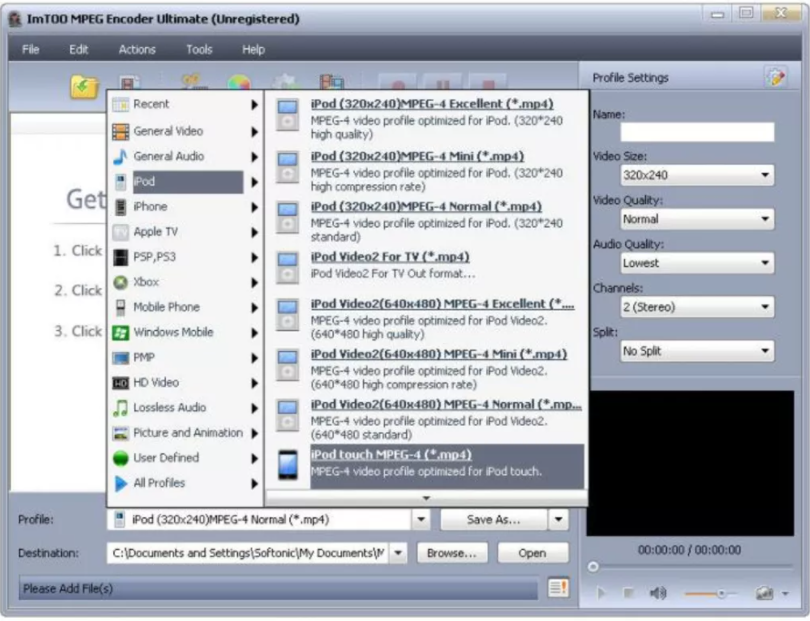Click the General Audio music note icon
The image size is (810, 621).
tap(120, 157)
